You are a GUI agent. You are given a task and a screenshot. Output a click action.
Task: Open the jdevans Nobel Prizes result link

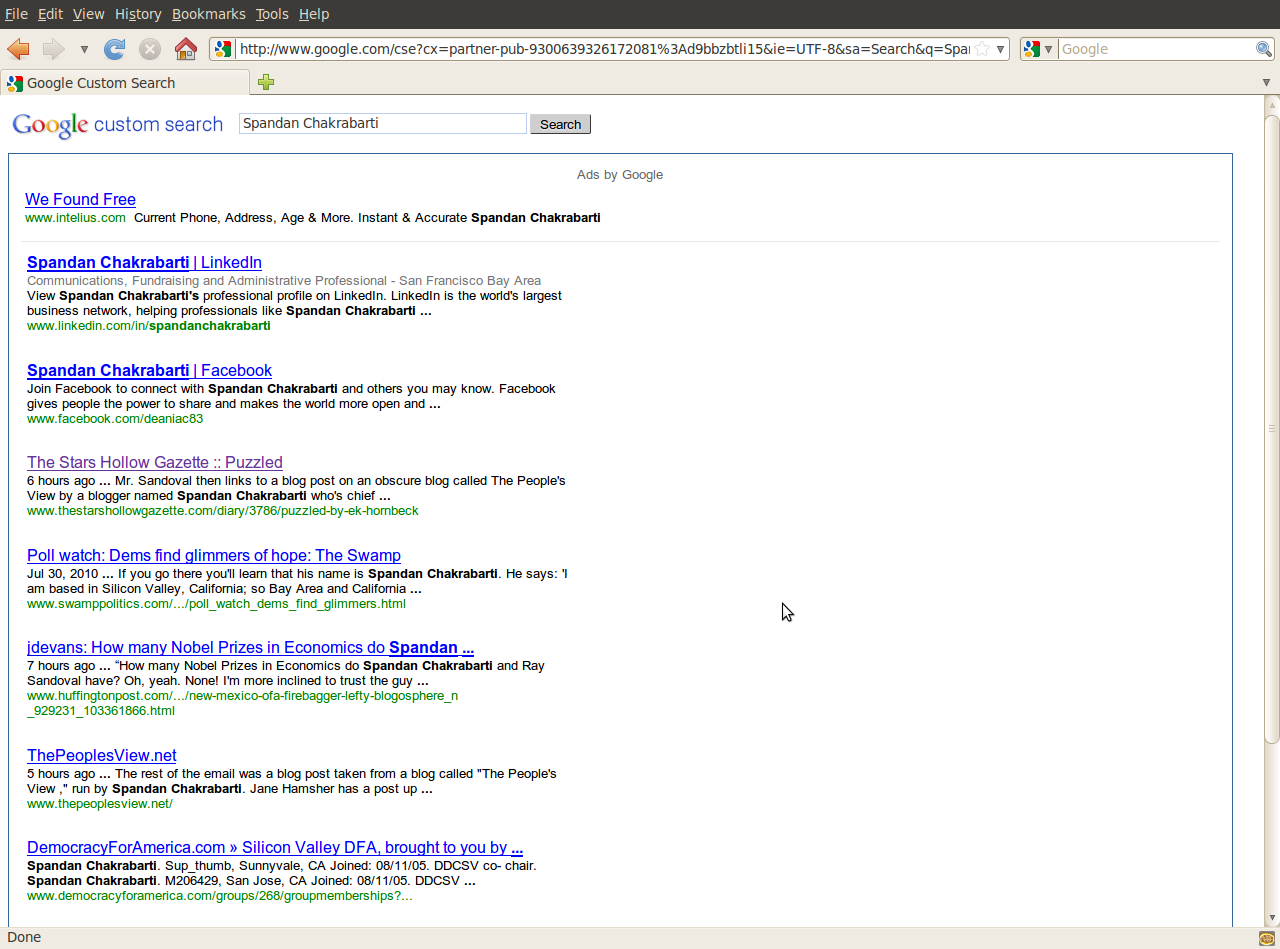click(x=250, y=648)
